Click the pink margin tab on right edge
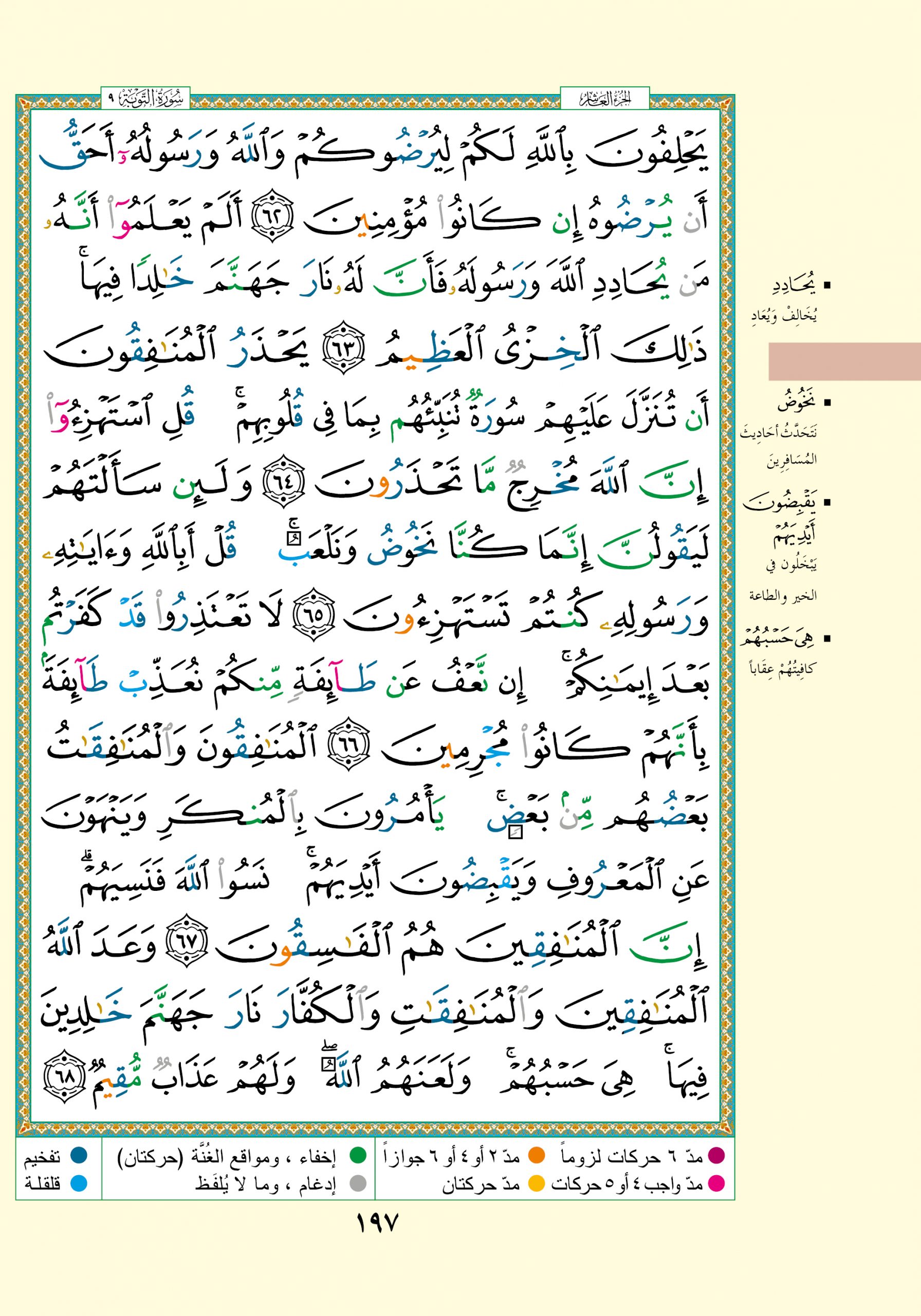921x1316 pixels. coord(844,361)
